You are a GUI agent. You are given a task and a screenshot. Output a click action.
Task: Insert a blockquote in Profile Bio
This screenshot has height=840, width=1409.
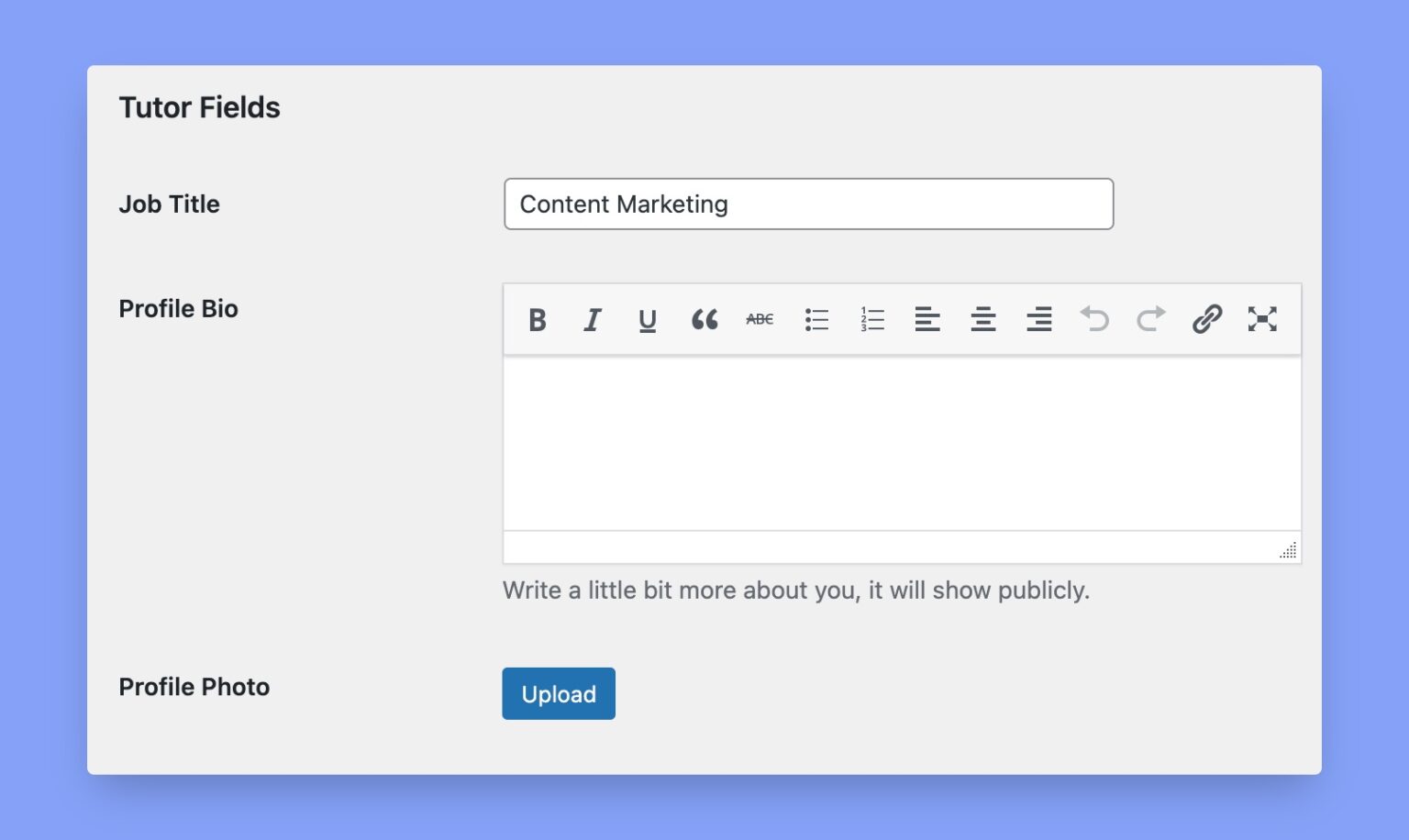click(704, 319)
